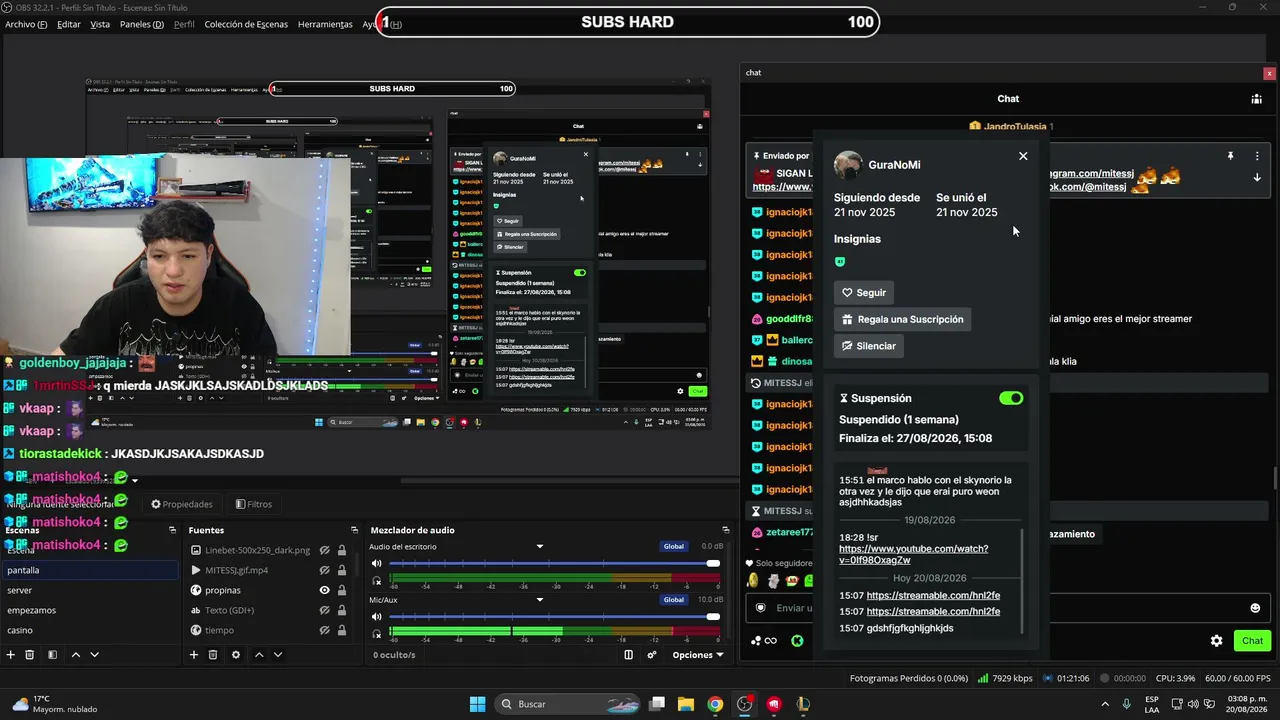Open the Herramientas menu
The image size is (1280, 720).
pyautogui.click(x=325, y=24)
